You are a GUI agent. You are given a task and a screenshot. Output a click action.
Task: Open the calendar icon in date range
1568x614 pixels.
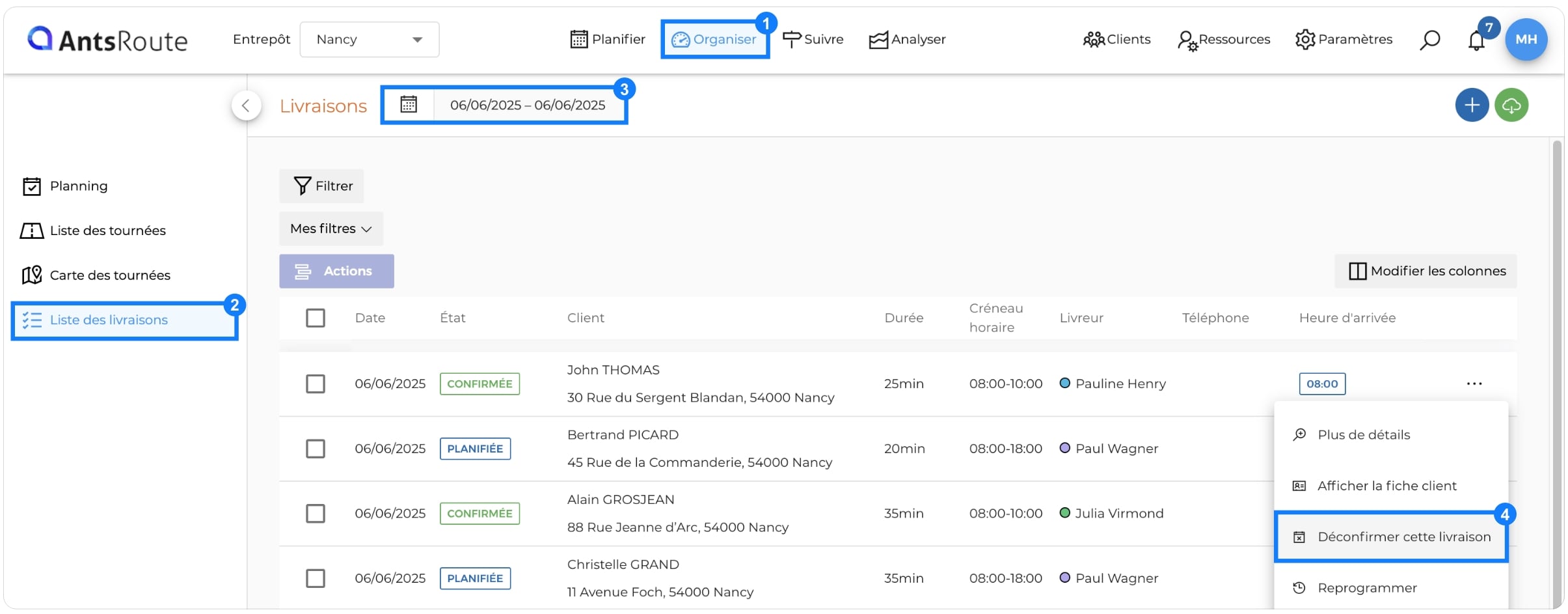[409, 104]
